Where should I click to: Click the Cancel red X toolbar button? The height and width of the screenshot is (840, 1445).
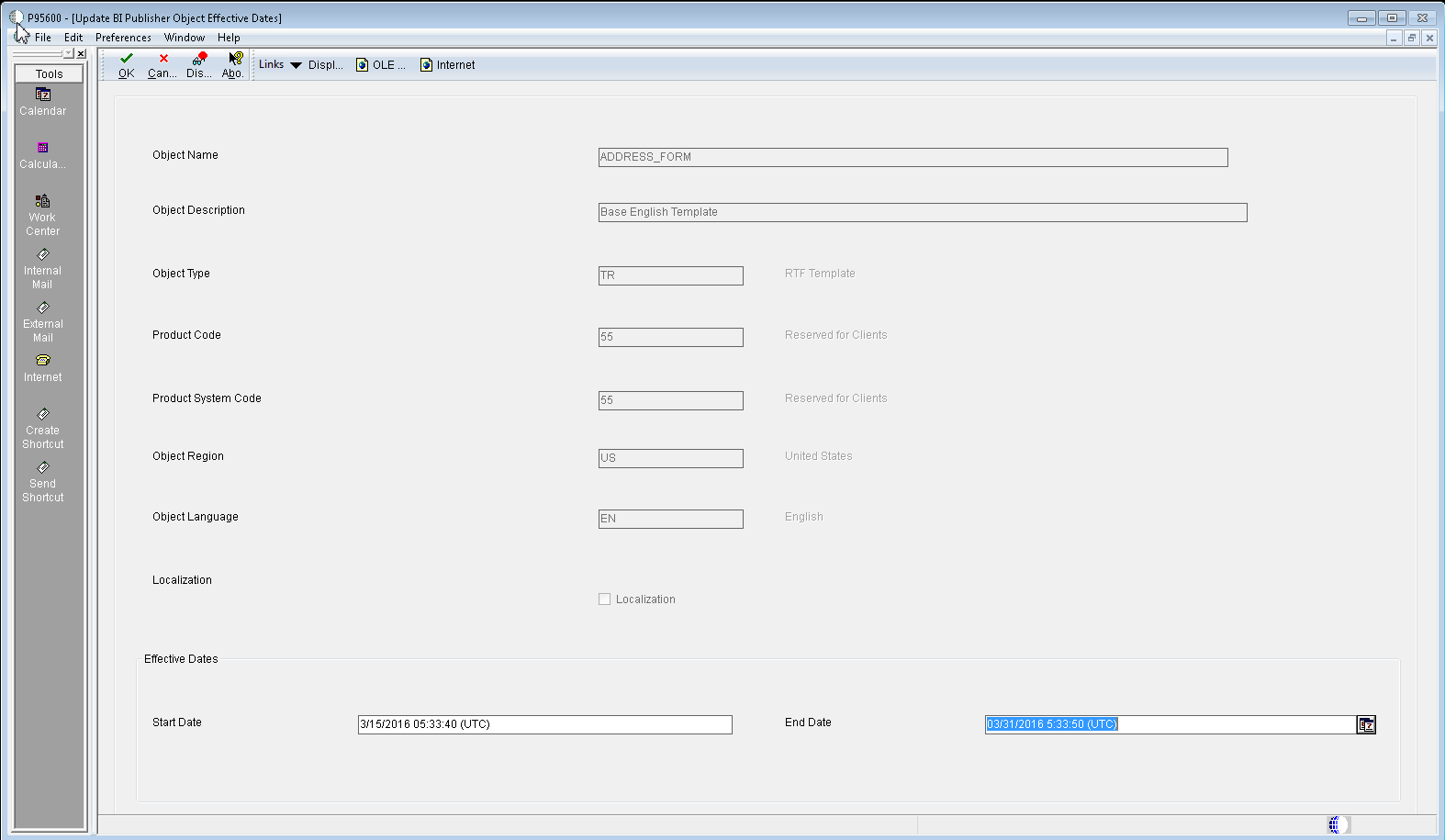point(162,65)
